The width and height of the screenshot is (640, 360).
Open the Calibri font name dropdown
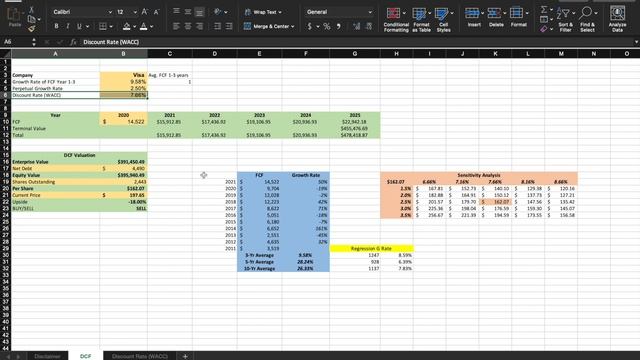tap(110, 12)
